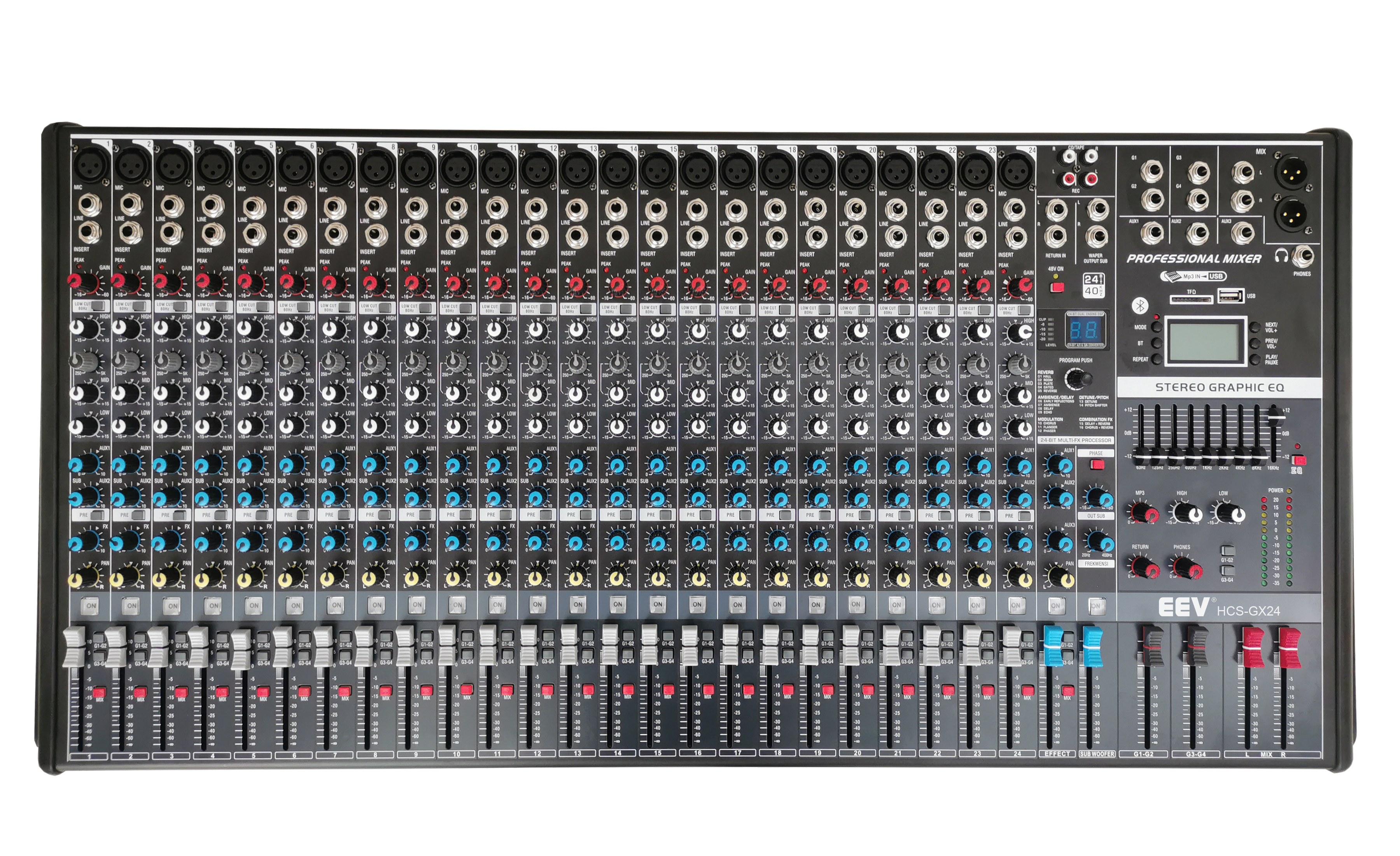The width and height of the screenshot is (1400, 856).
Task: Click the TFD card slot
Action: coord(1191,299)
